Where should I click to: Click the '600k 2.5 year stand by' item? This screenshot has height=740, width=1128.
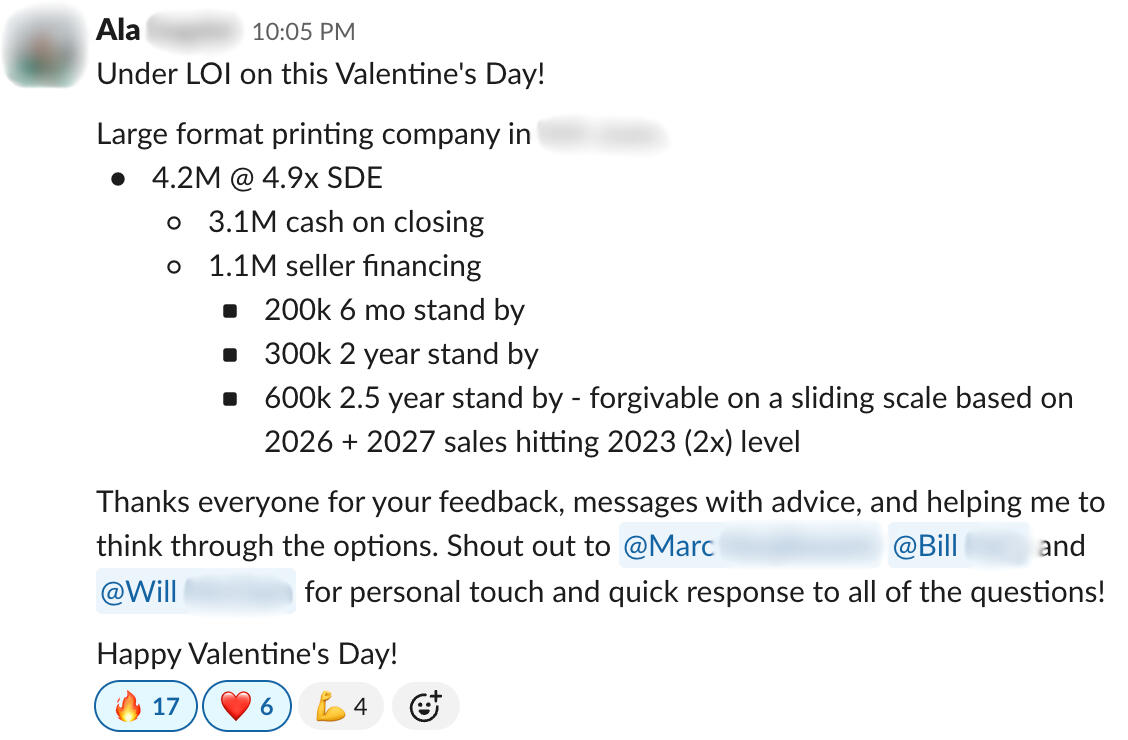pyautogui.click(x=668, y=398)
